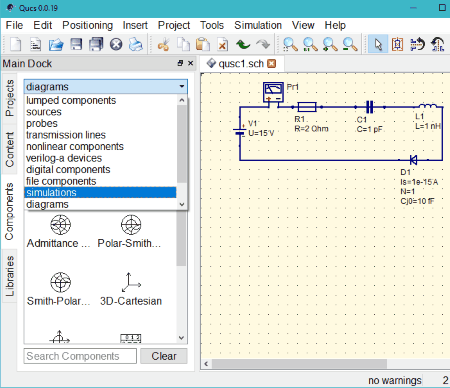Click the schematic horizontal scrollbar
Image resolution: width=450 pixels, height=388 pixels.
299,364
